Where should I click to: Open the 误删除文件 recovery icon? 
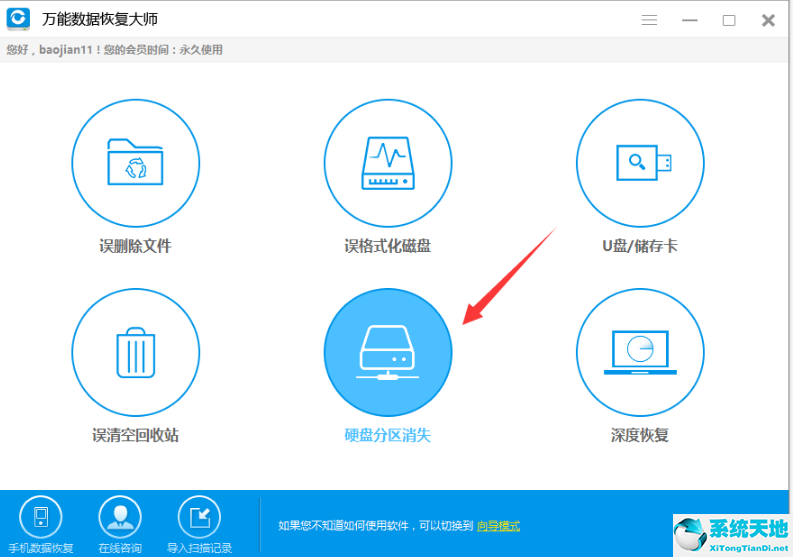(136, 163)
